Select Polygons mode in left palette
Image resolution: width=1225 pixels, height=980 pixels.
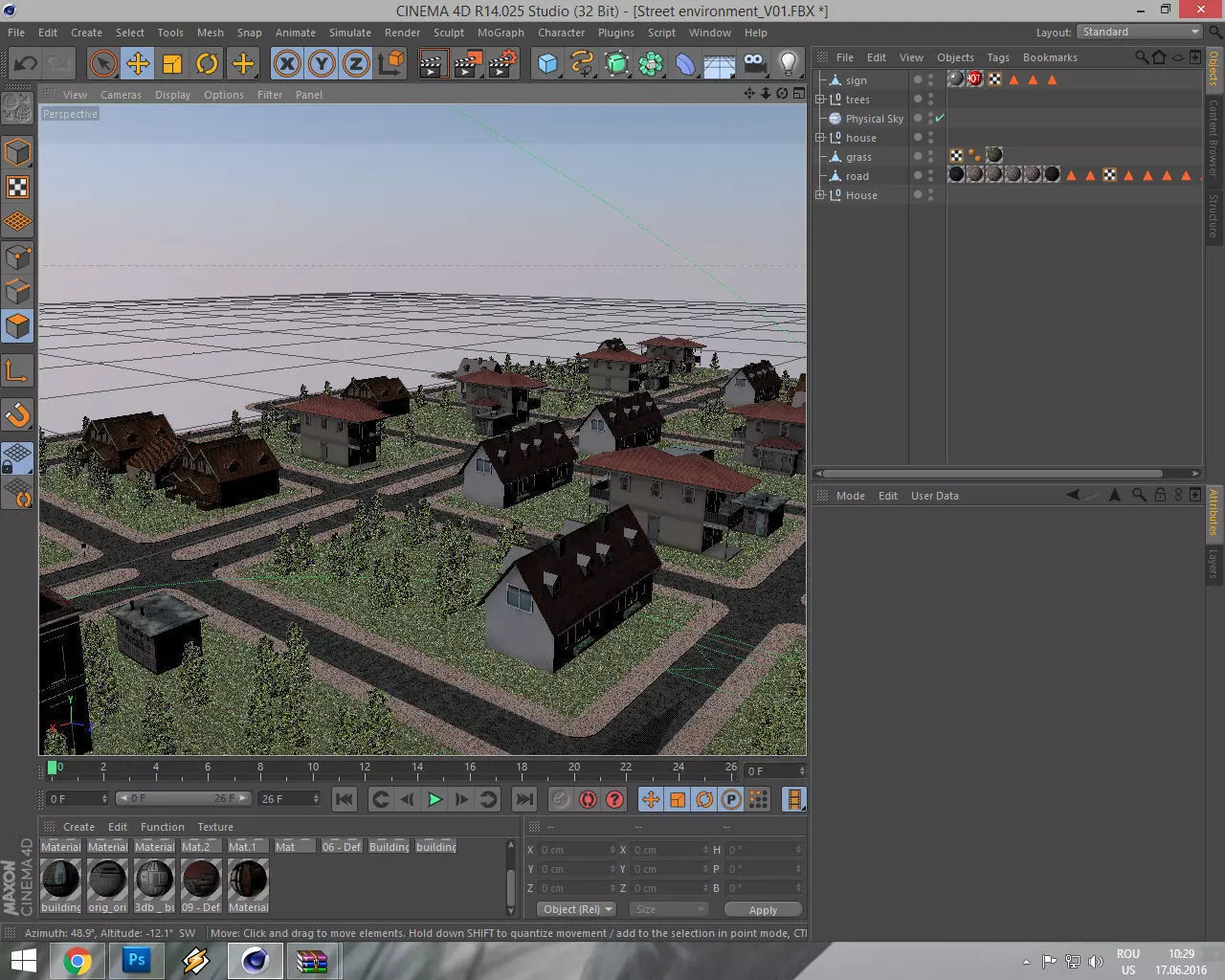pos(18,326)
